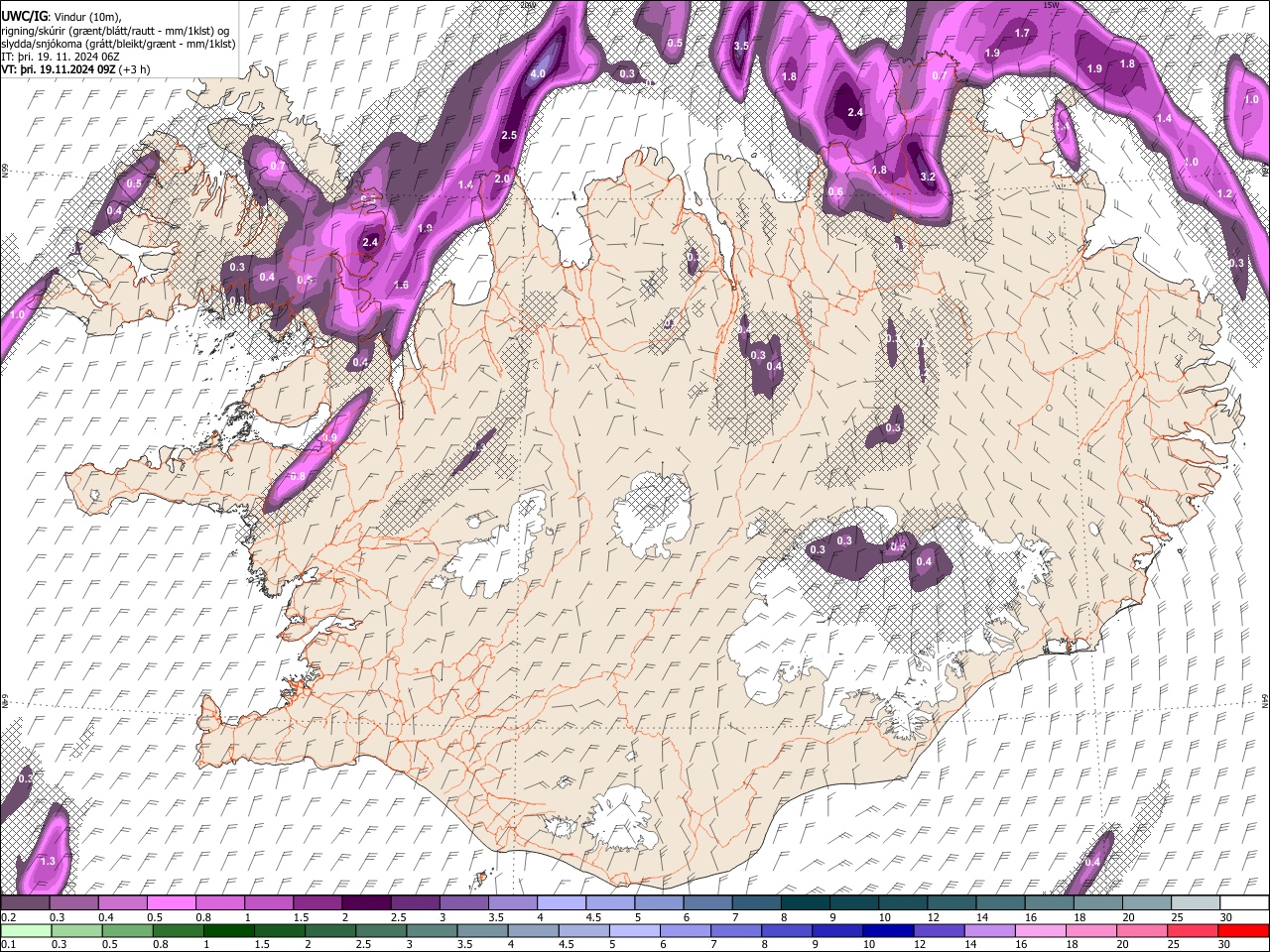
Task: Select the bright pink 0.5 swatch in the snow scale
Action: point(171,903)
